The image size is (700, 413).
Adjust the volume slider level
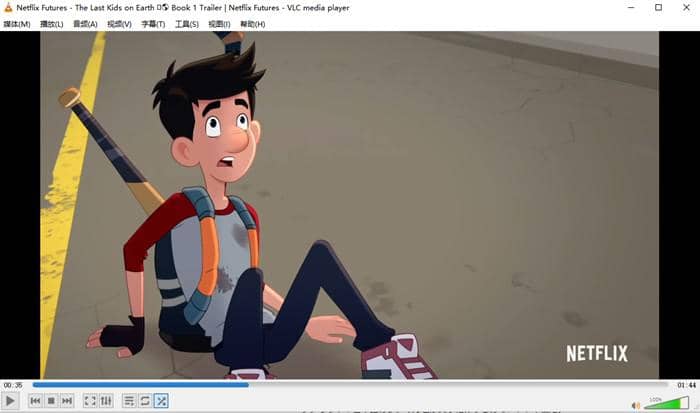(667, 403)
